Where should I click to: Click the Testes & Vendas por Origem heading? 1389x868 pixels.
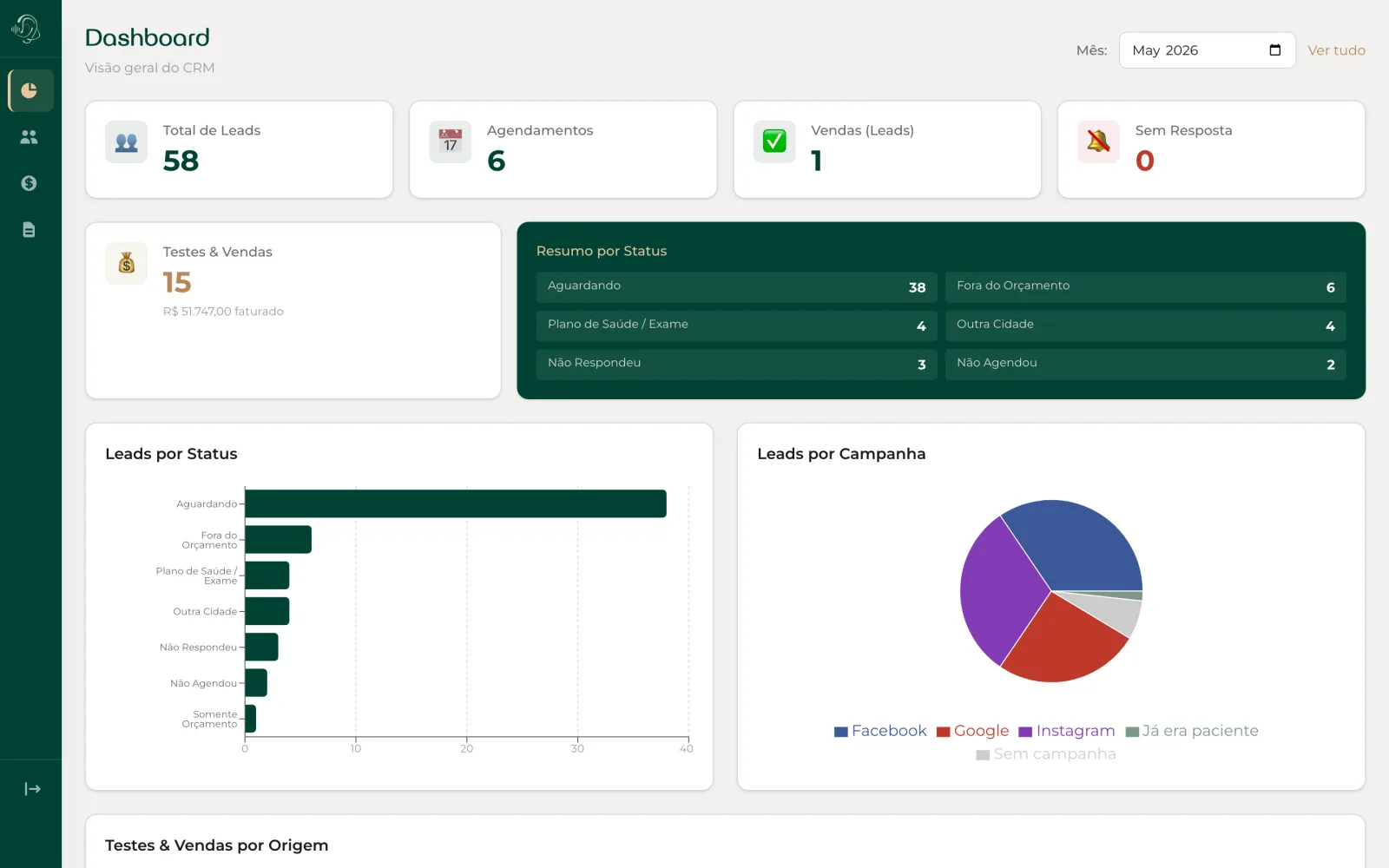click(x=216, y=845)
